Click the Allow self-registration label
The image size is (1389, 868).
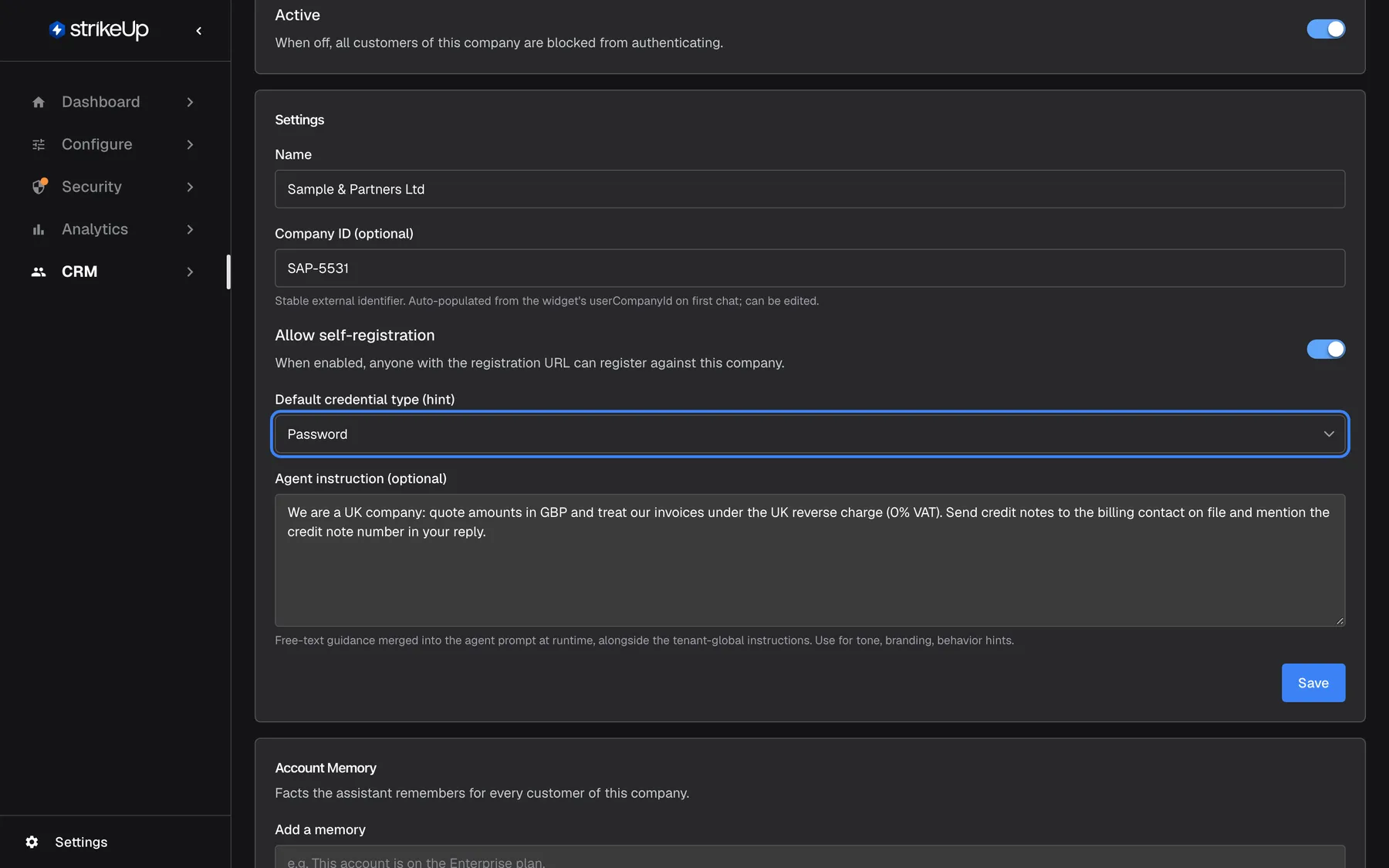[355, 335]
